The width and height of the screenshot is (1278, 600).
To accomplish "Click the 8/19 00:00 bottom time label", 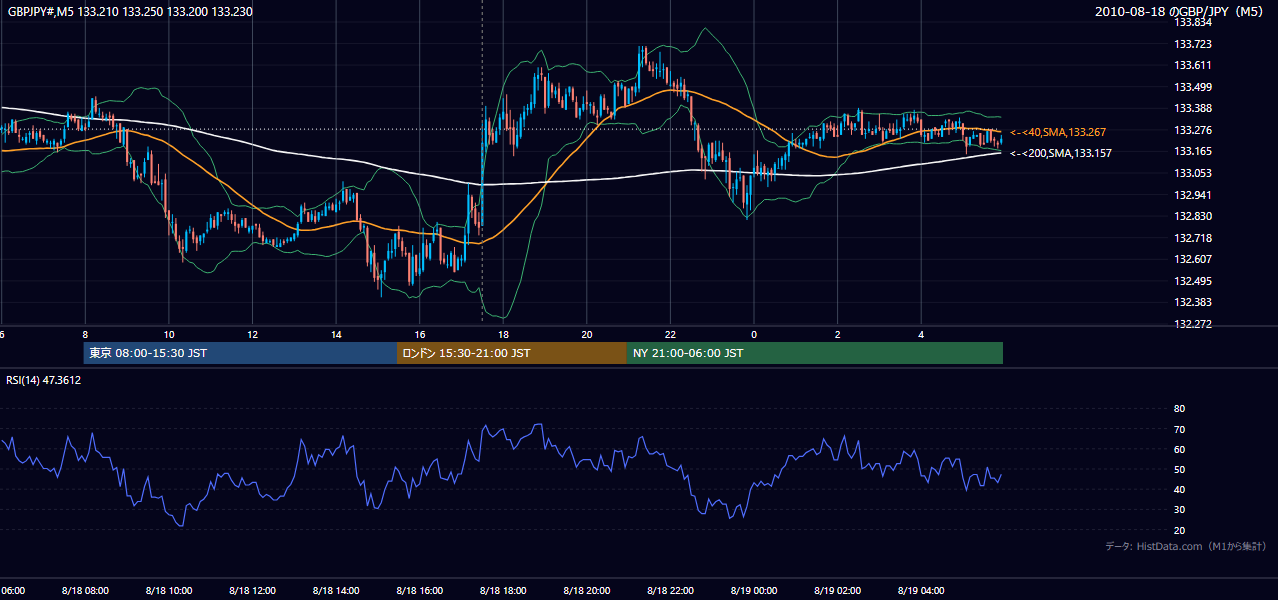I will pyautogui.click(x=754, y=591).
